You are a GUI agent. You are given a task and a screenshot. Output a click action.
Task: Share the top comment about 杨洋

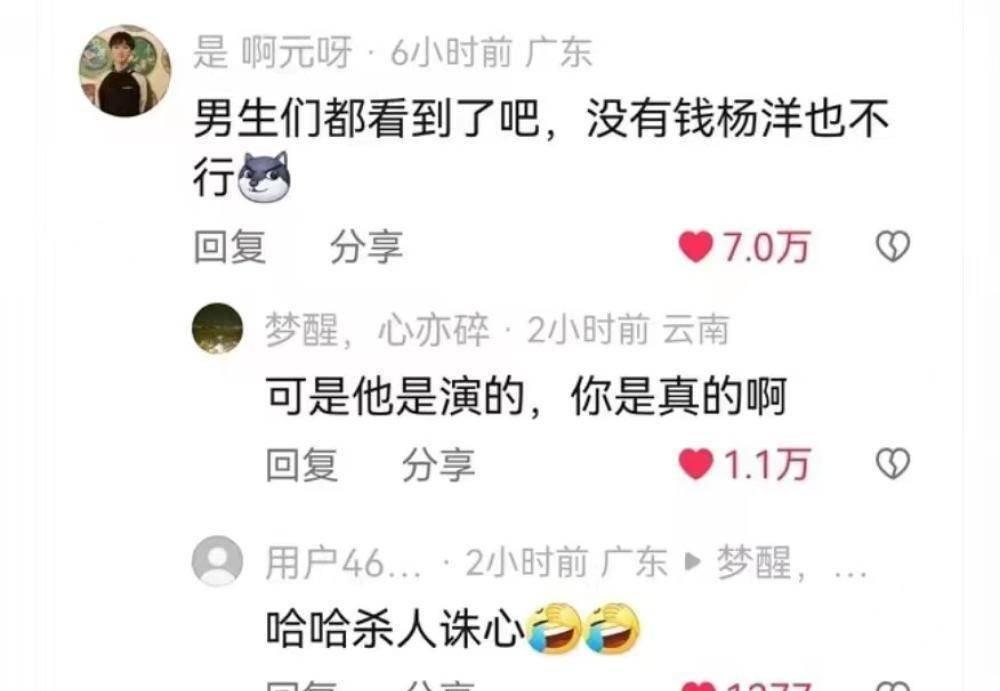366,247
